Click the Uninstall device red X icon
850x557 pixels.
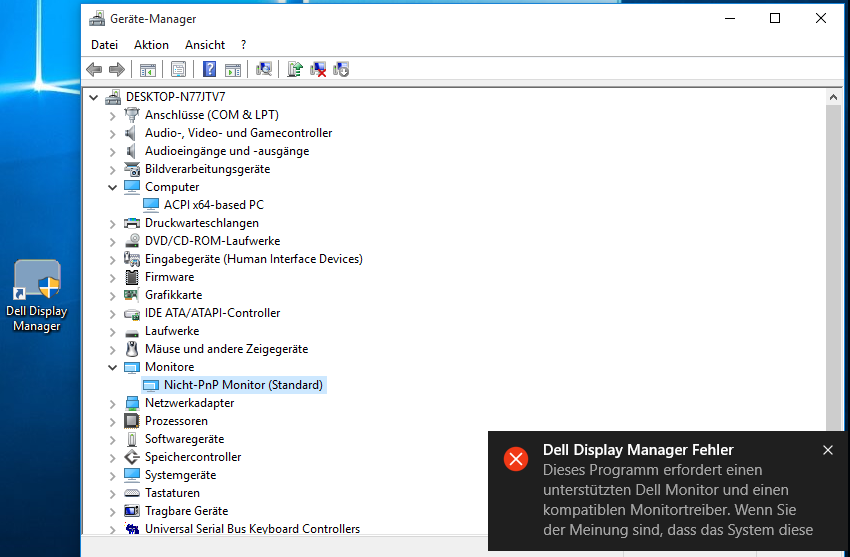point(318,69)
